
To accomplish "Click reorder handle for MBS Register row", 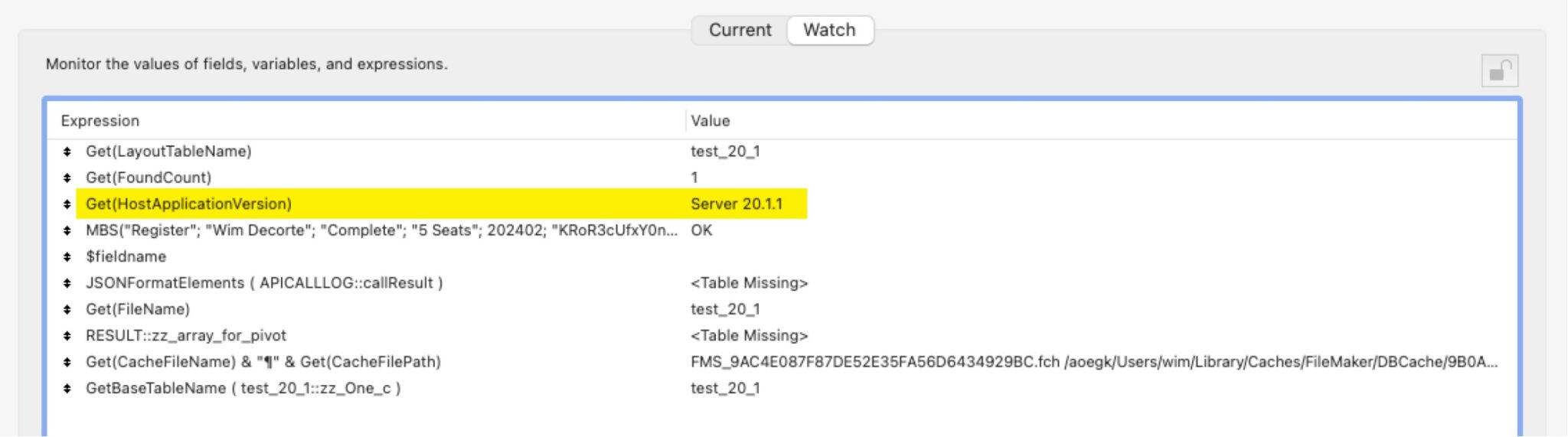I will 67,230.
